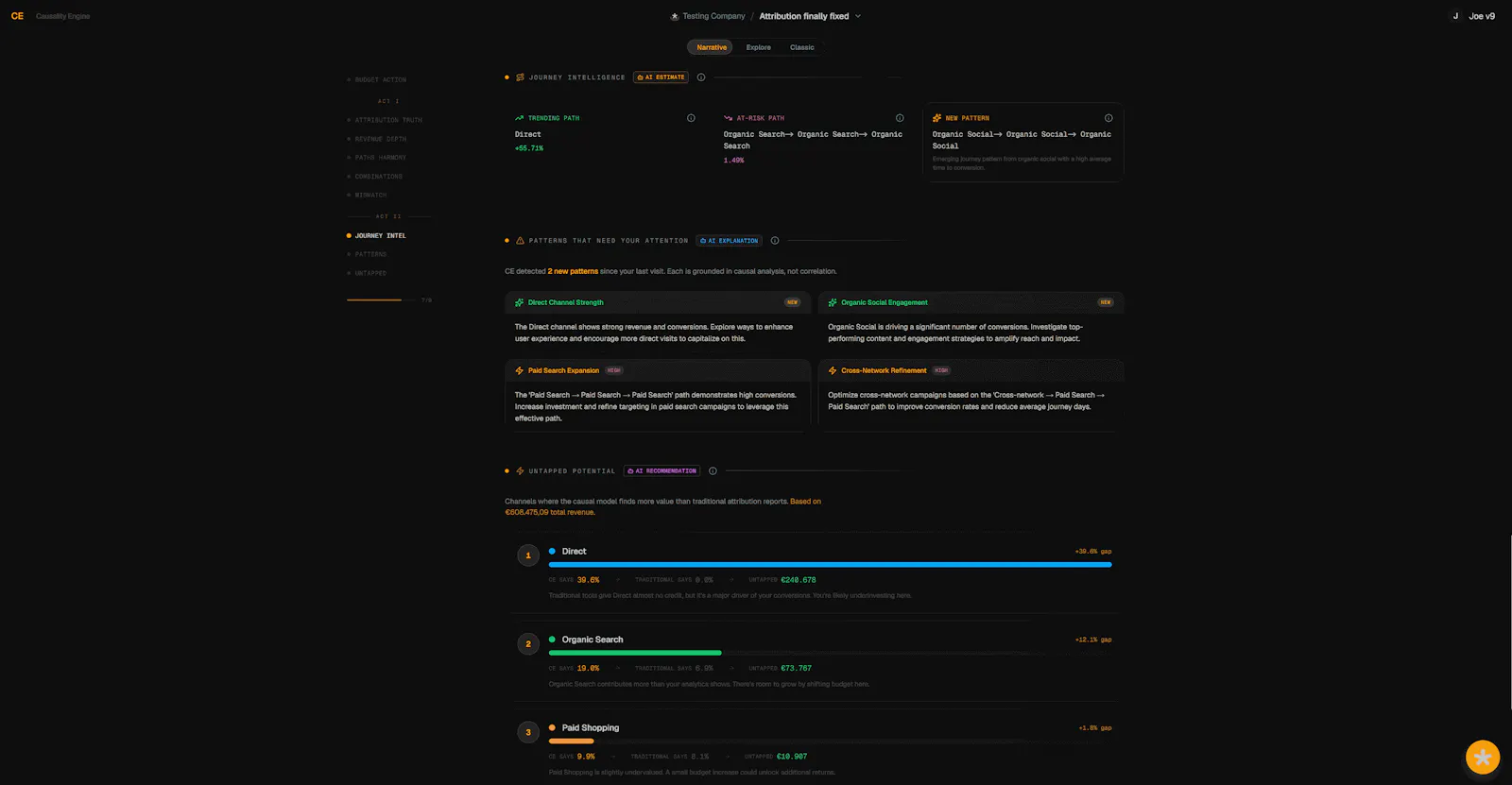Open info icon next to AI Recommendation
This screenshot has width=1512, height=785.
(x=713, y=470)
